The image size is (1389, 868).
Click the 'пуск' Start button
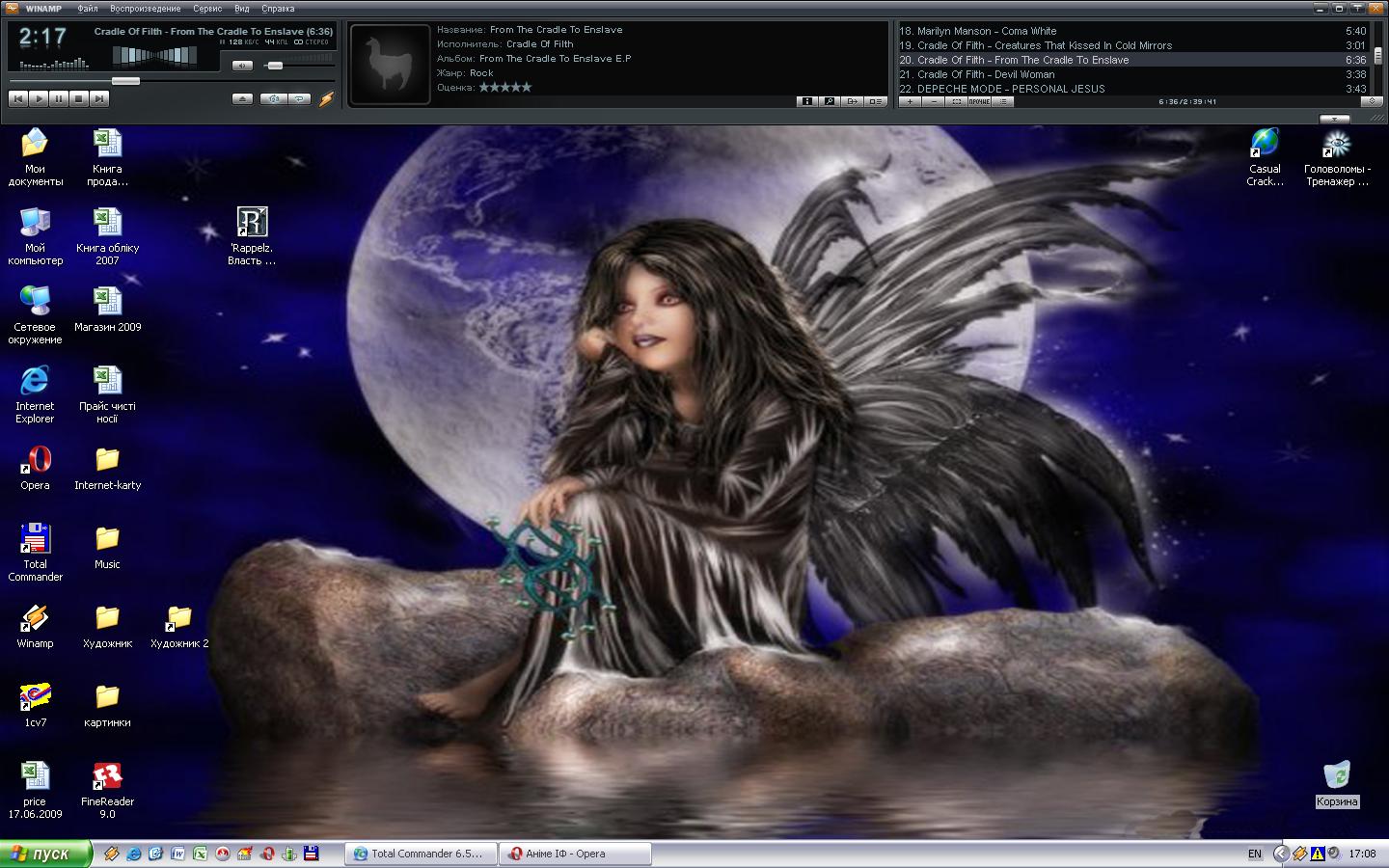coord(45,854)
